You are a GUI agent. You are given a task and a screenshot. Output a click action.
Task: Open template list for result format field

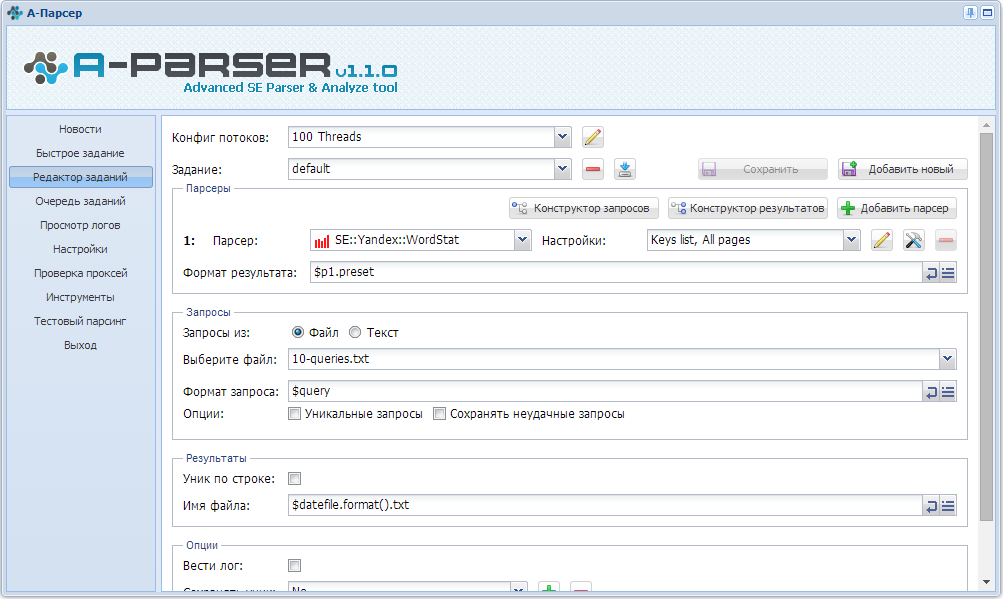coord(948,273)
